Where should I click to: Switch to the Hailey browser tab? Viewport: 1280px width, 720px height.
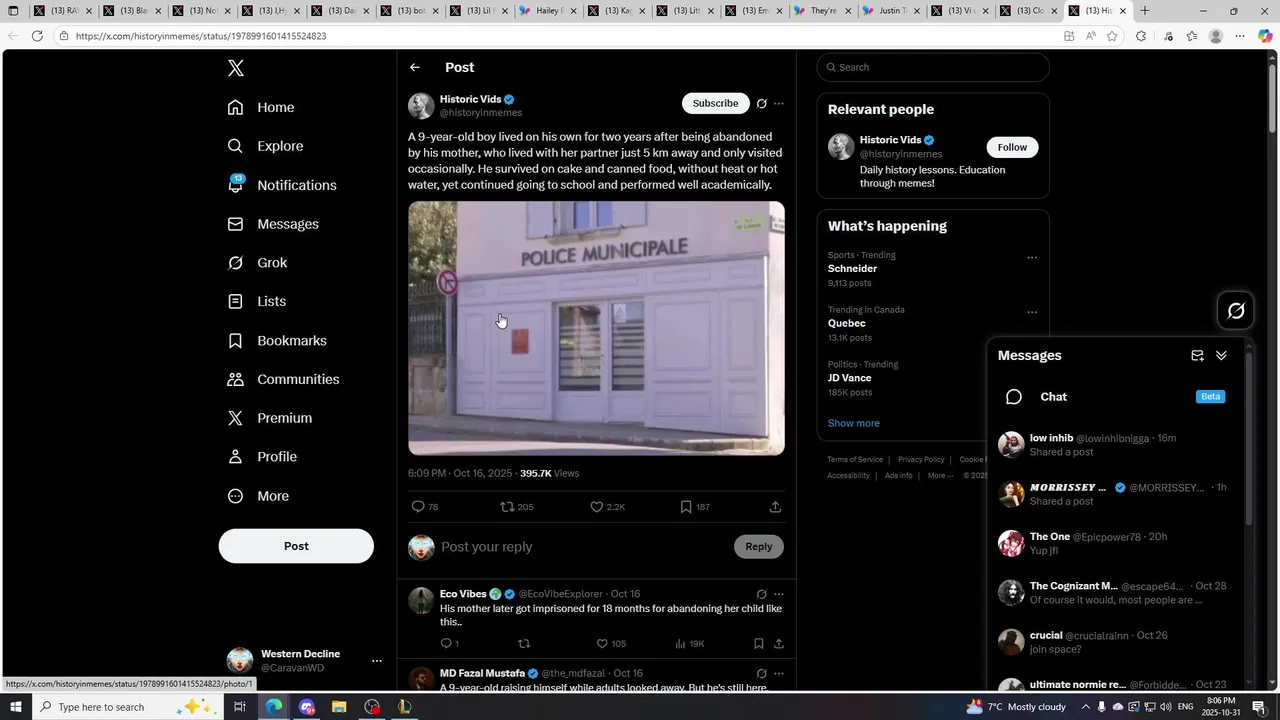coord(548,11)
